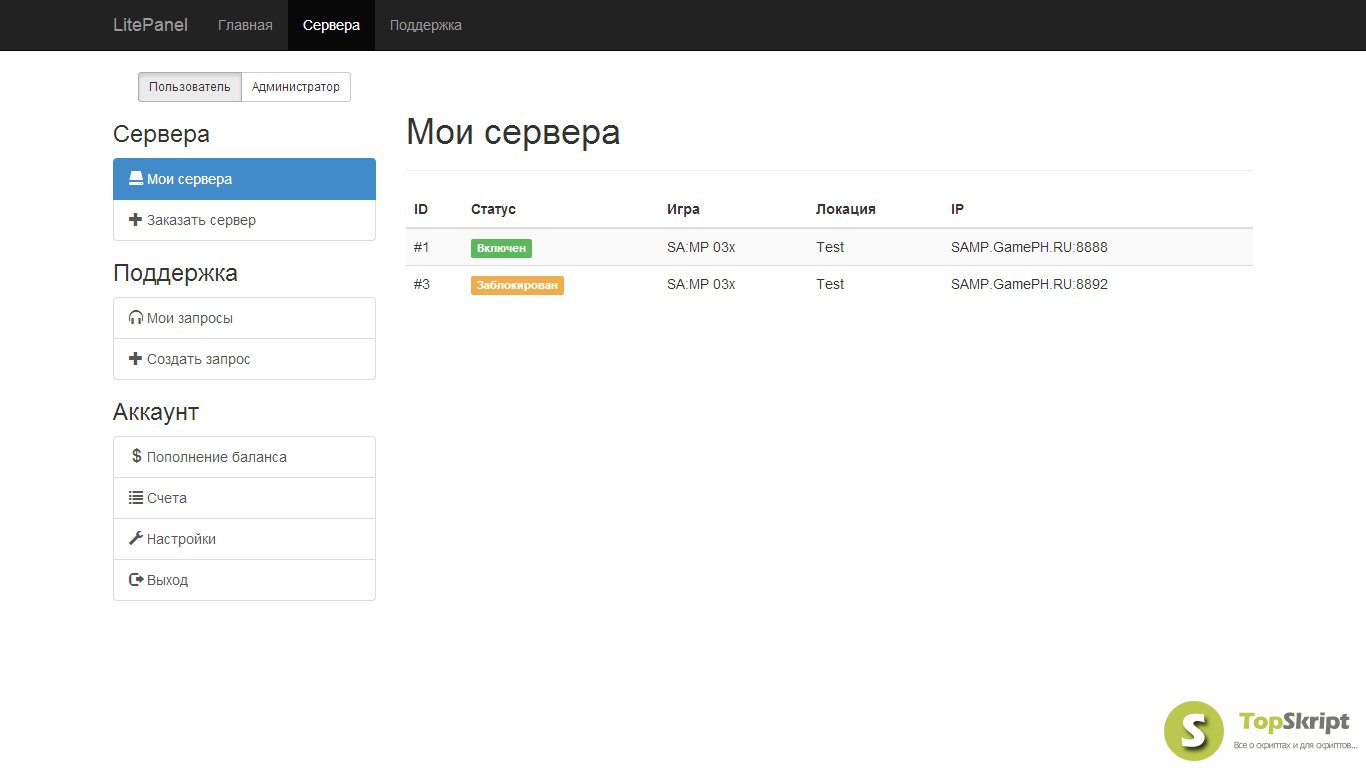Select Создать запрос in the sidebar
The image size is (1366, 768).
point(244,359)
